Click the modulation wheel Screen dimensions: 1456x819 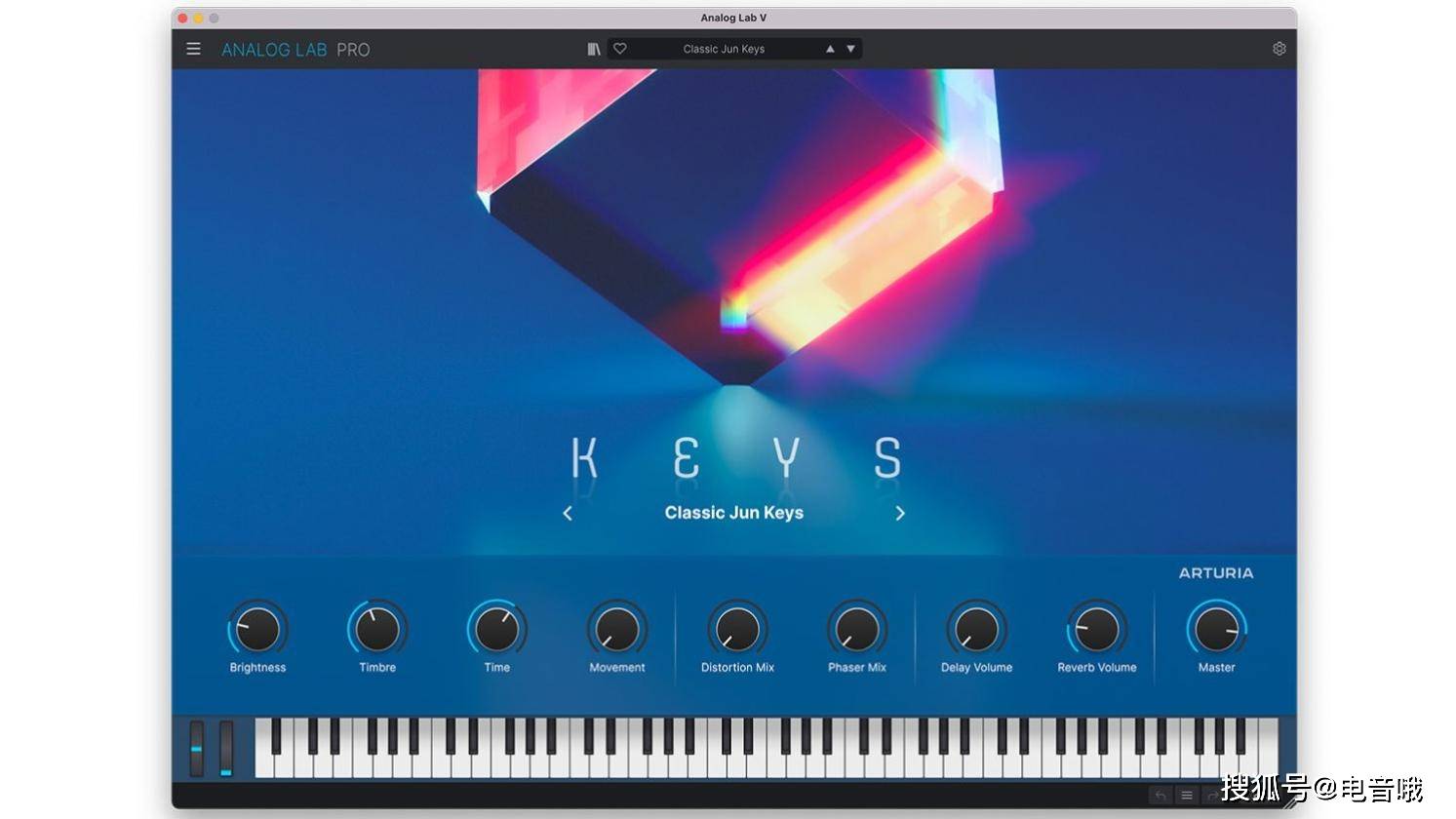pyautogui.click(x=226, y=749)
